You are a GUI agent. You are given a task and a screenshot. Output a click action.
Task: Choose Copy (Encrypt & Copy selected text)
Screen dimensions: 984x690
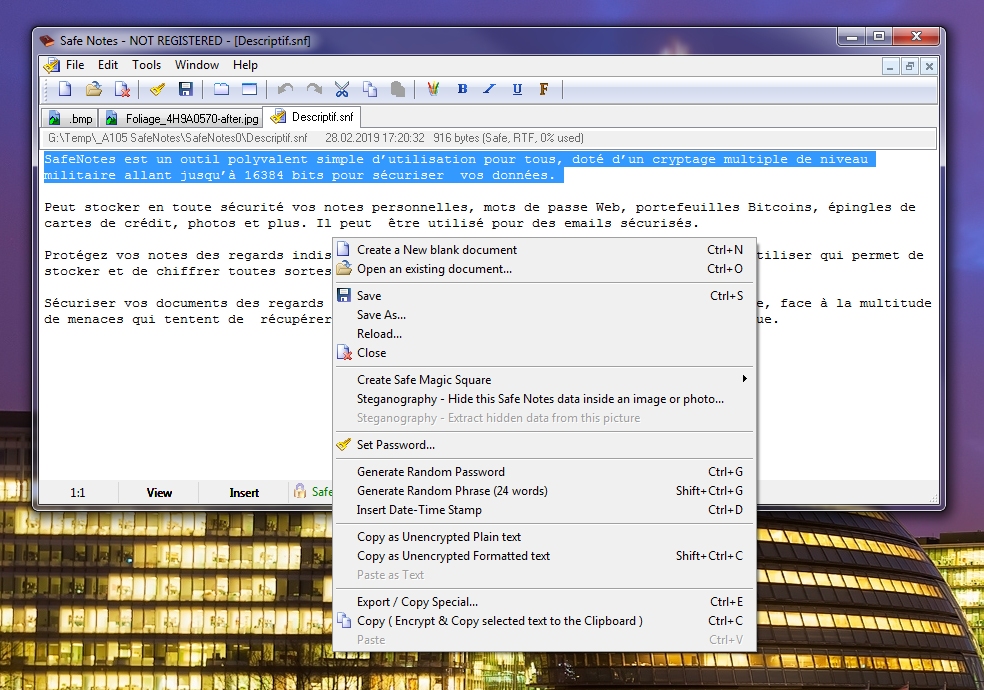[544, 621]
